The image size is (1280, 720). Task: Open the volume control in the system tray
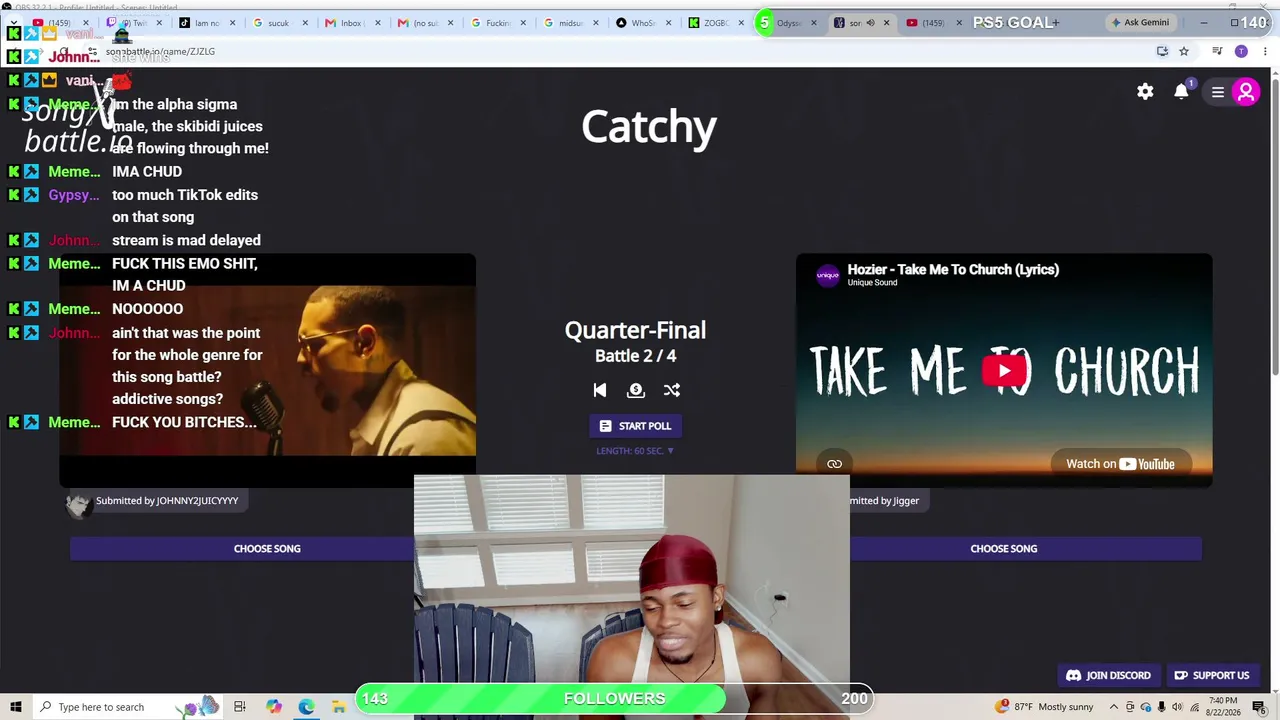click(1177, 707)
